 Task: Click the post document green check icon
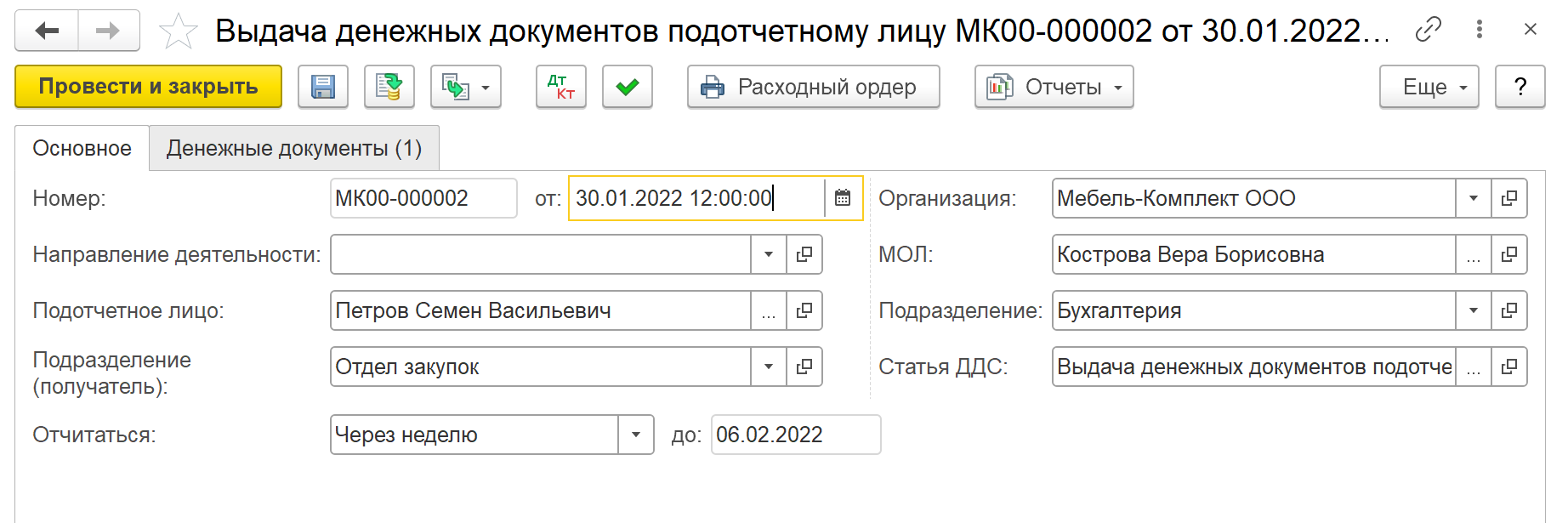pyautogui.click(x=628, y=87)
